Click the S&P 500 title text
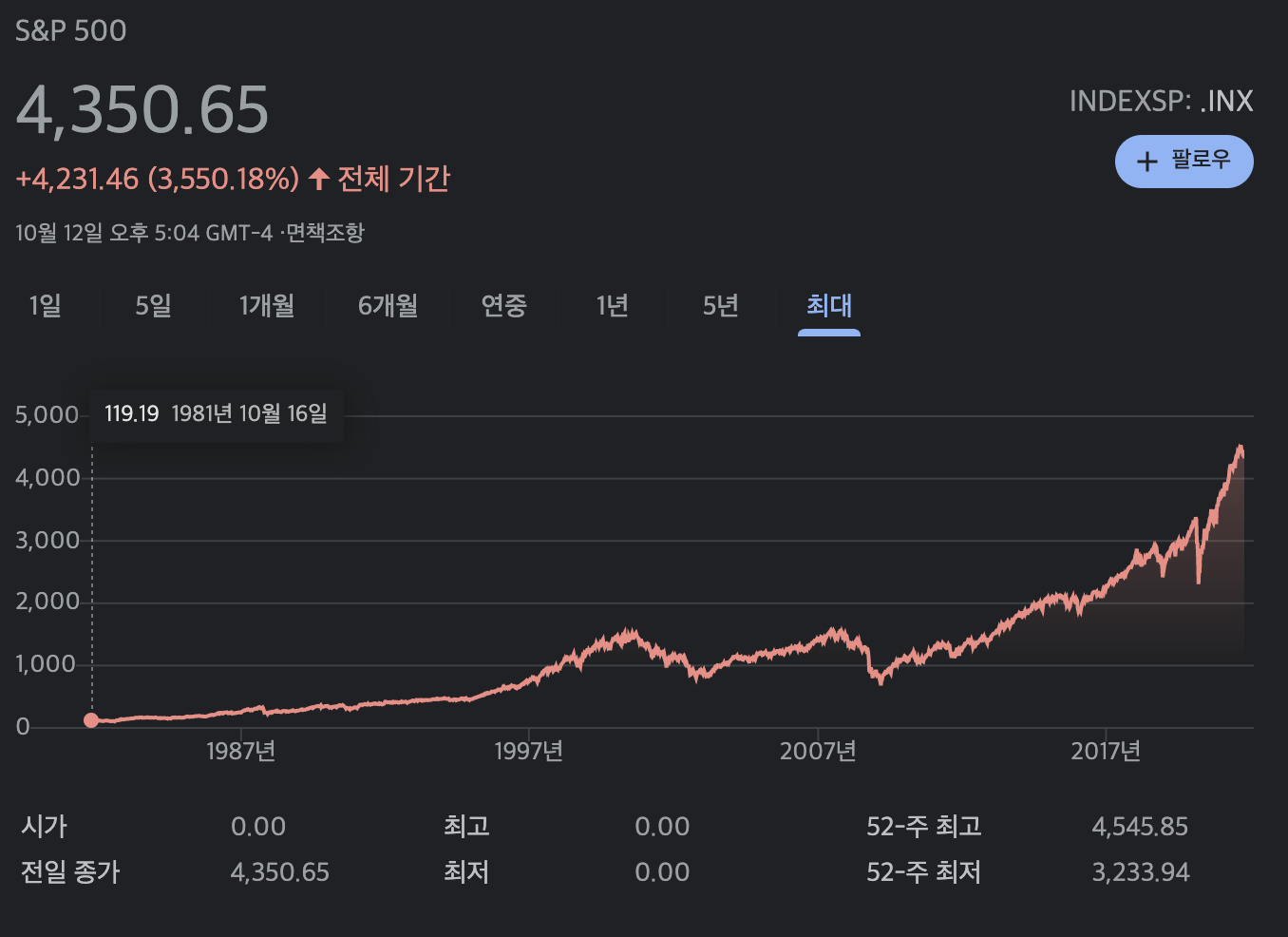The image size is (1288, 937). click(x=71, y=30)
